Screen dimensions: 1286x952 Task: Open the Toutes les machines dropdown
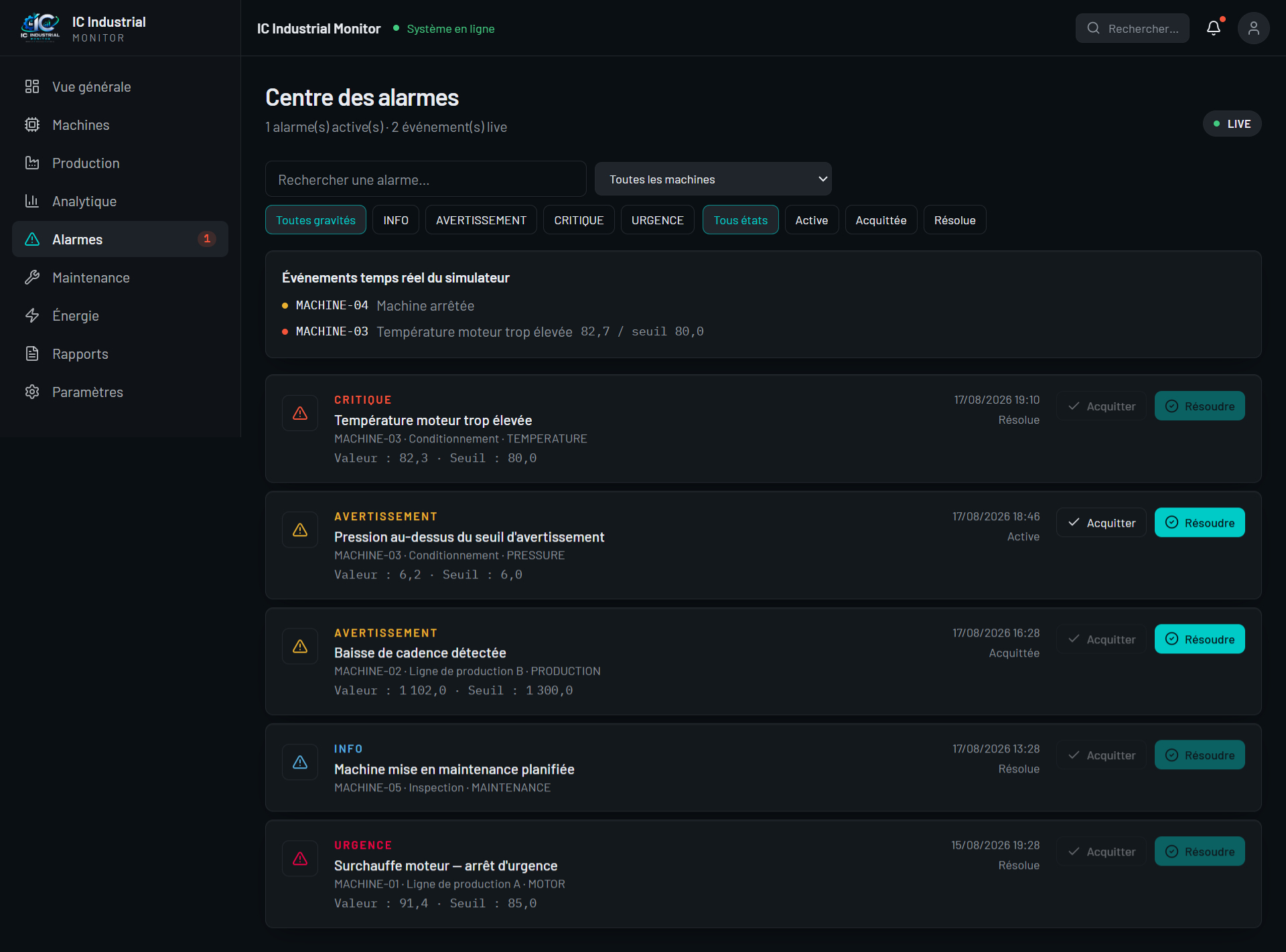point(713,179)
